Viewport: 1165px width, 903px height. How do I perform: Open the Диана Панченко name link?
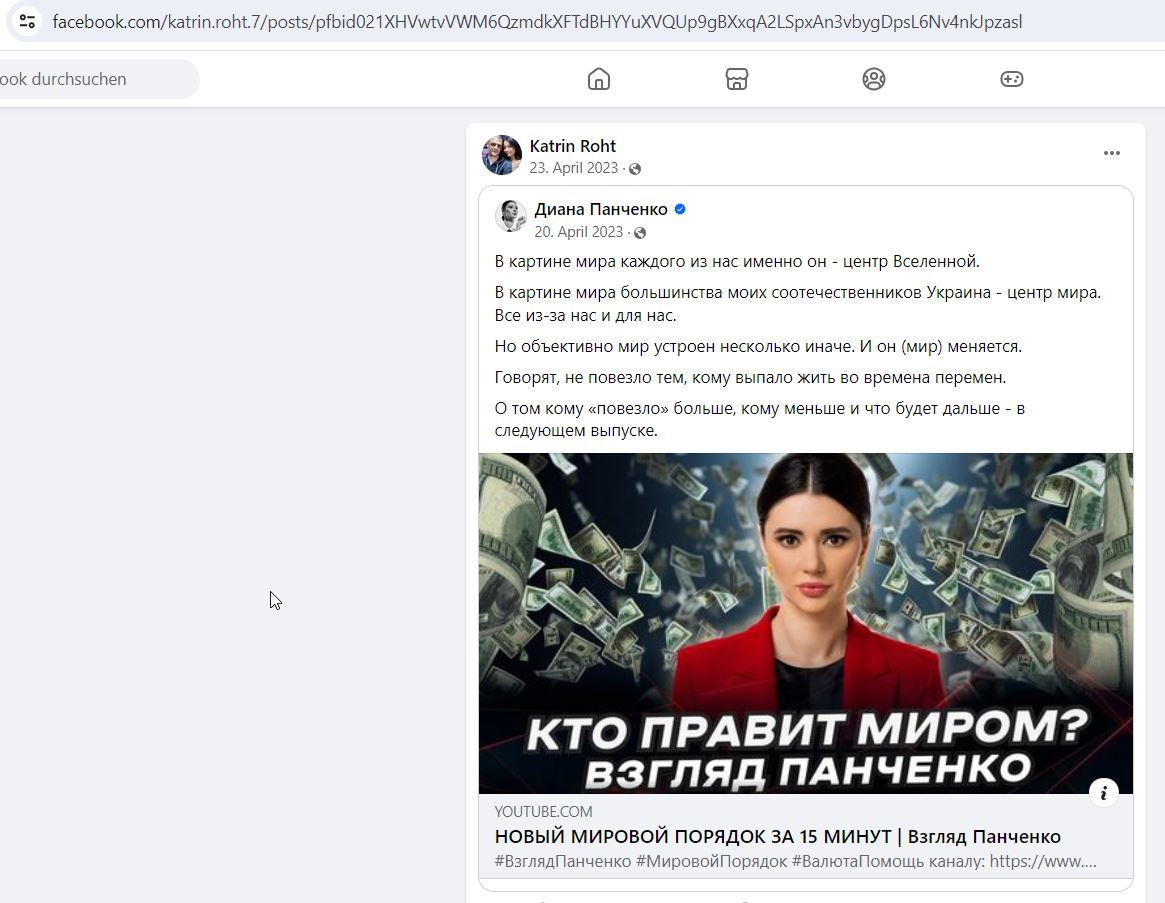[x=600, y=210]
